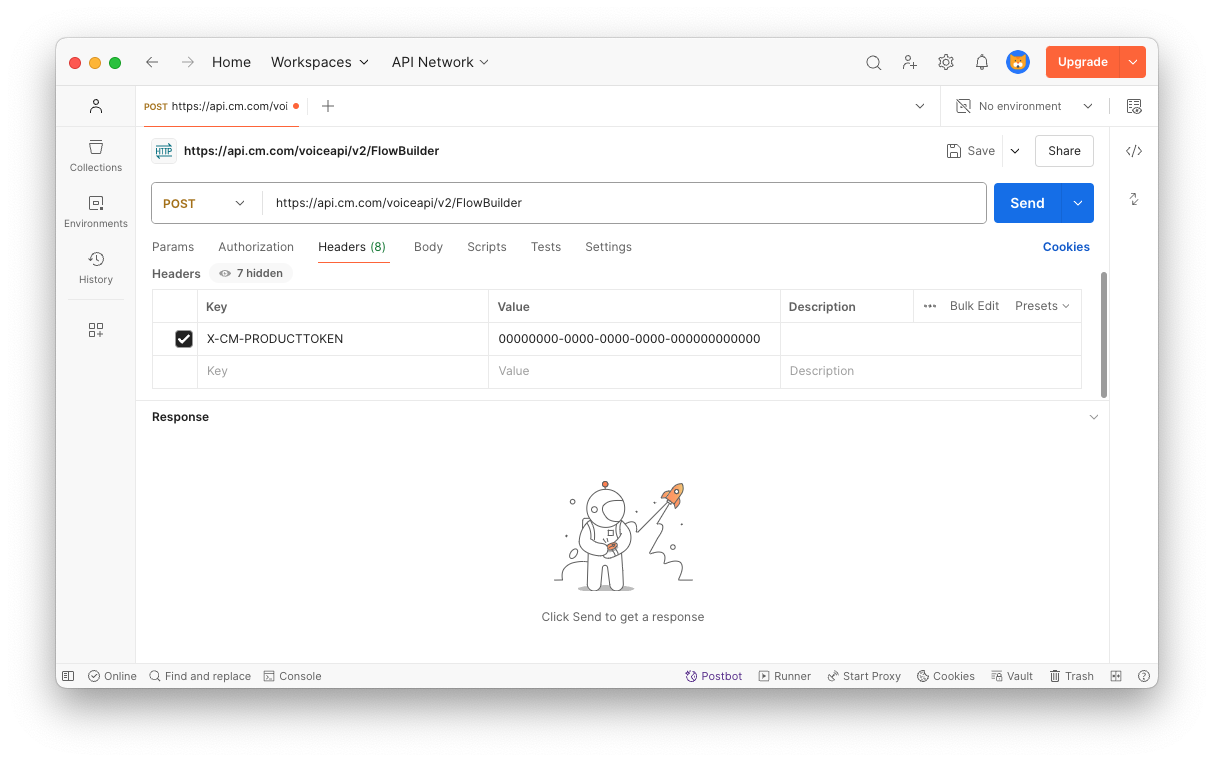Viewport: 1214px width, 762px height.
Task: Switch to the Params tab
Action: (x=173, y=247)
